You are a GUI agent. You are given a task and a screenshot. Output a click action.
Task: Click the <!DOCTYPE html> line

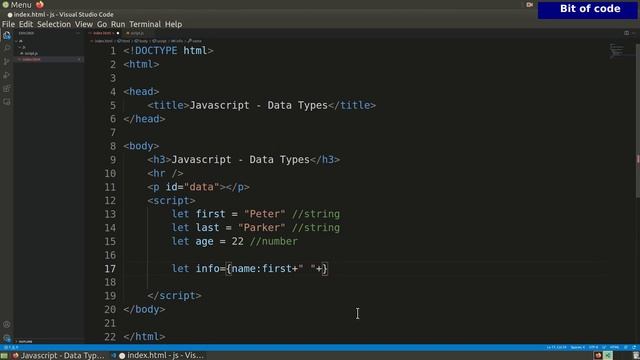pyautogui.click(x=168, y=51)
